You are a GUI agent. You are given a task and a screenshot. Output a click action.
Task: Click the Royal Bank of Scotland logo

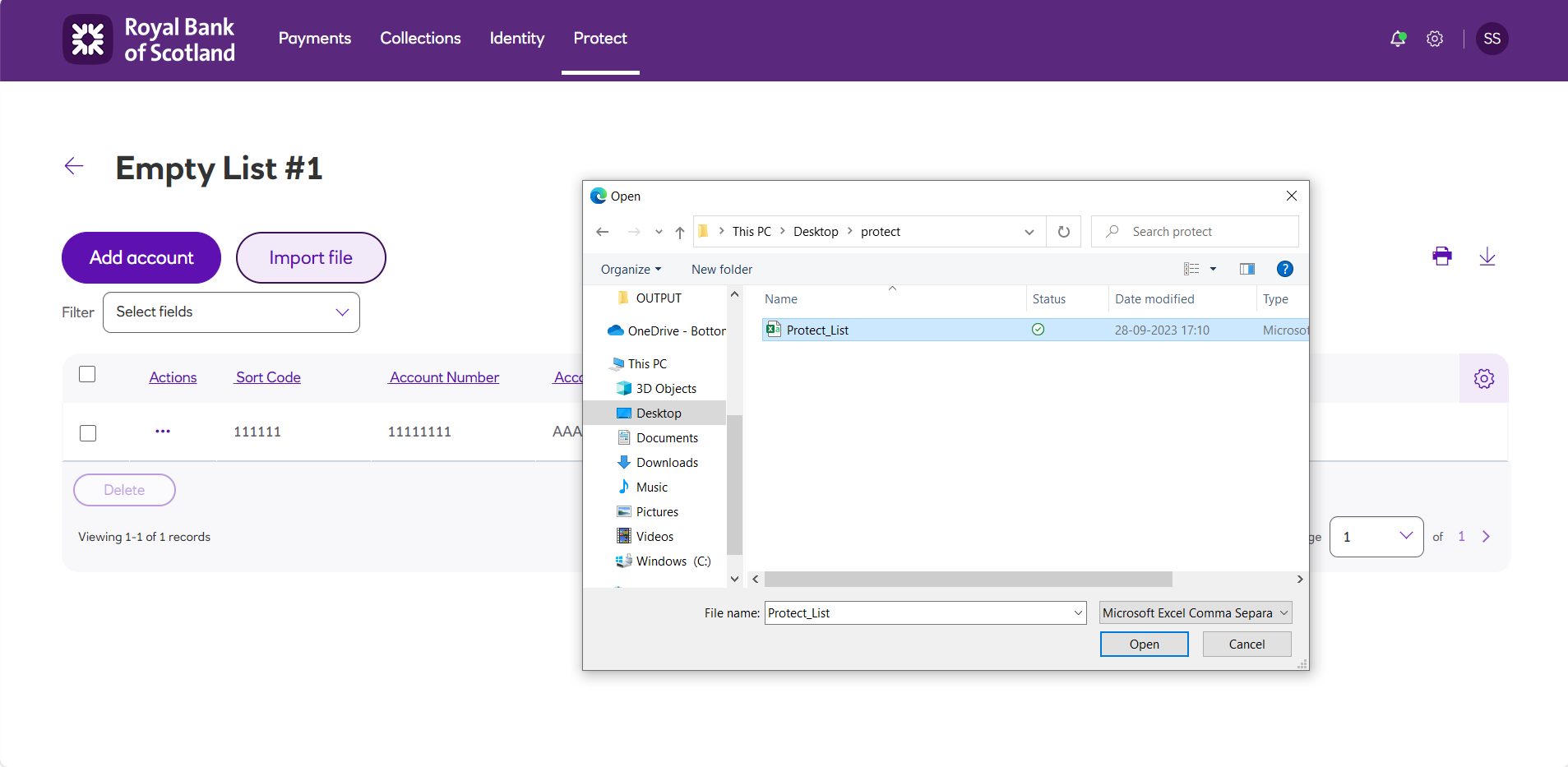pos(149,39)
